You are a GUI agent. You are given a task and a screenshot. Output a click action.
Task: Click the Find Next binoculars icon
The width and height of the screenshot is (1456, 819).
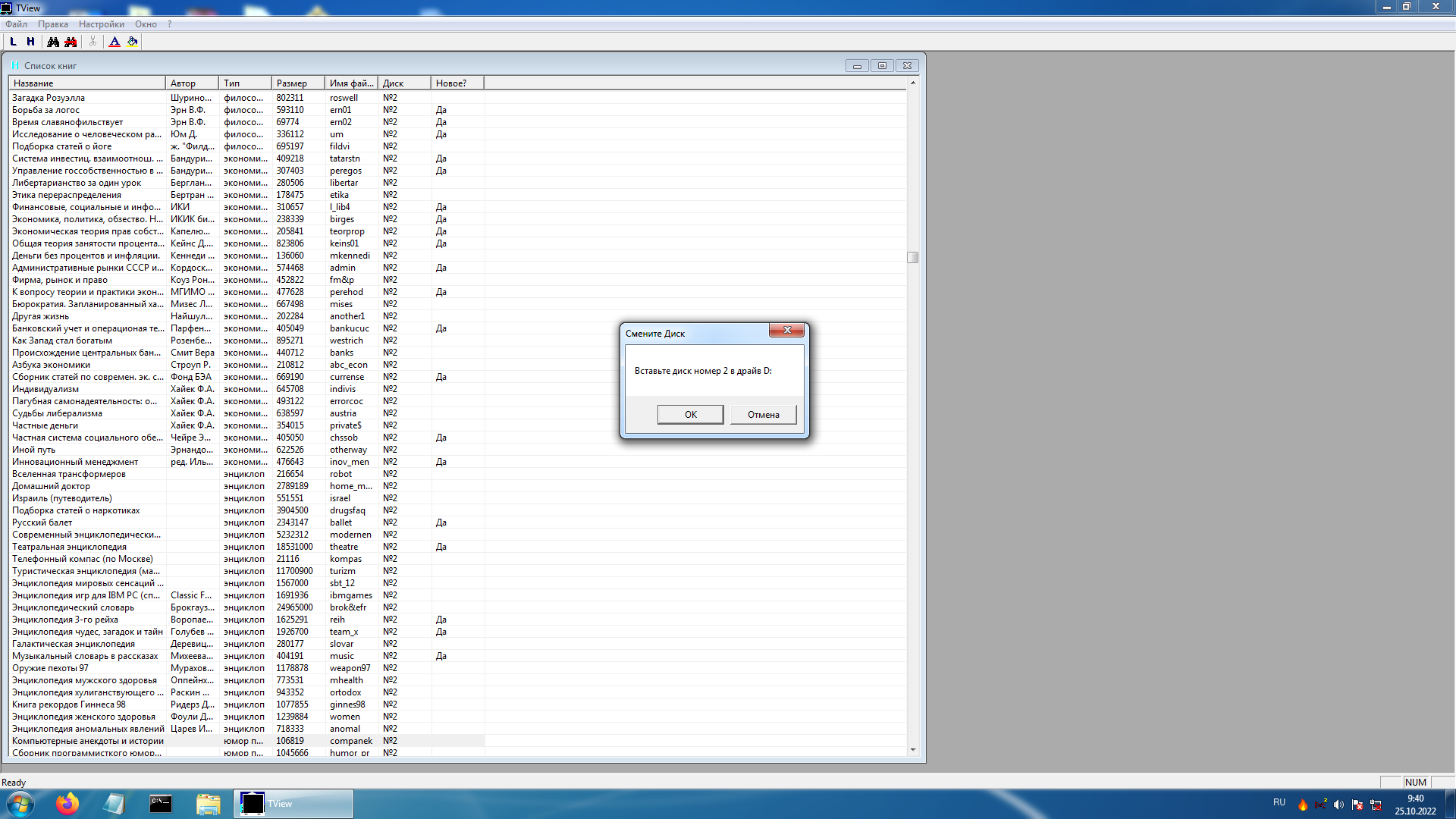pyautogui.click(x=71, y=42)
